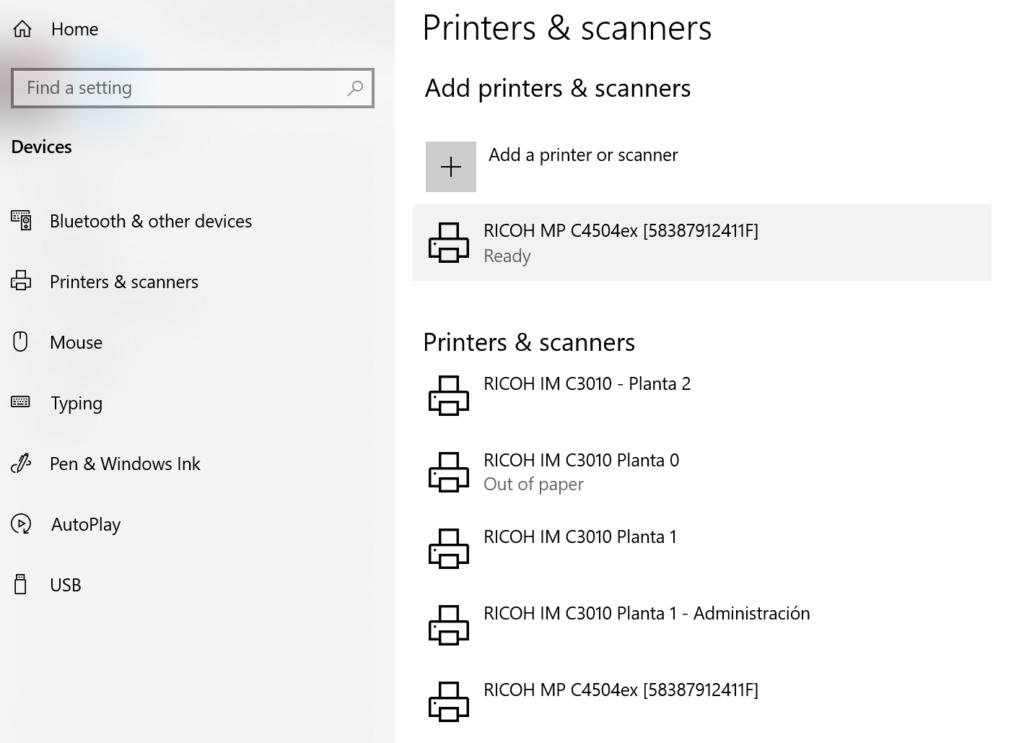Choose the RICOH IM C3010 Planta 1 printer

579,537
